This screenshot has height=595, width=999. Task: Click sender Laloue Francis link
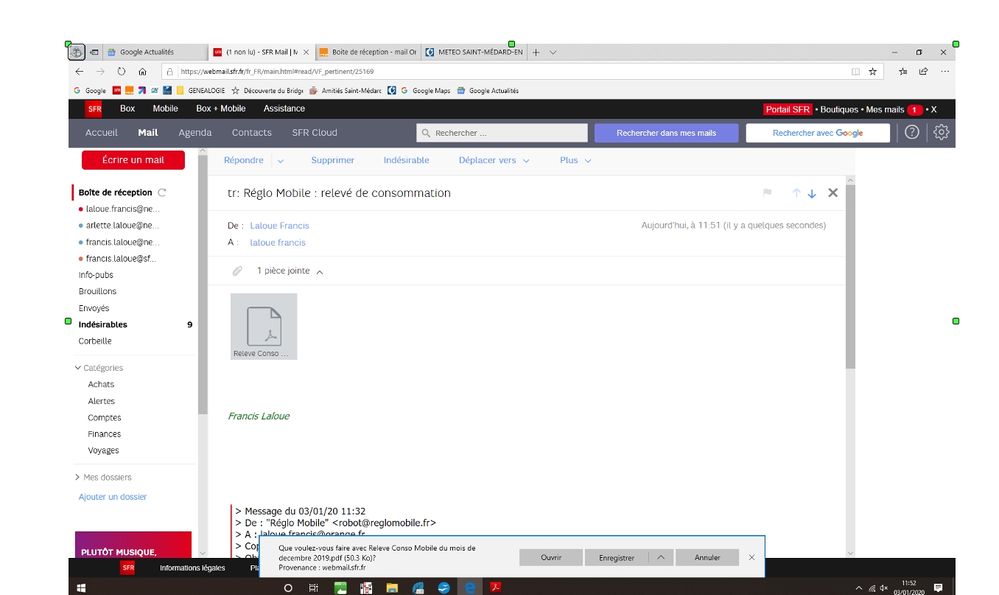pyautogui.click(x=279, y=226)
